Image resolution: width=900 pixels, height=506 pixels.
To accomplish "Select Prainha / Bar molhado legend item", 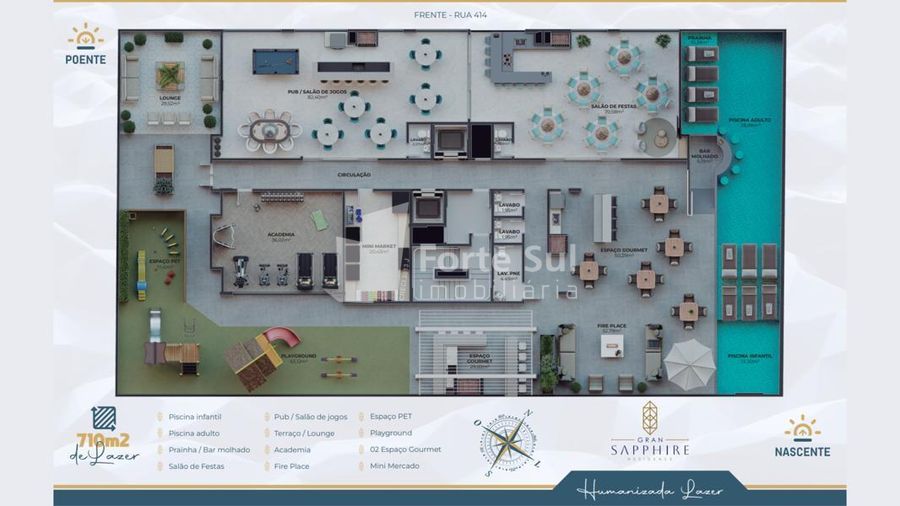I will click(x=210, y=450).
